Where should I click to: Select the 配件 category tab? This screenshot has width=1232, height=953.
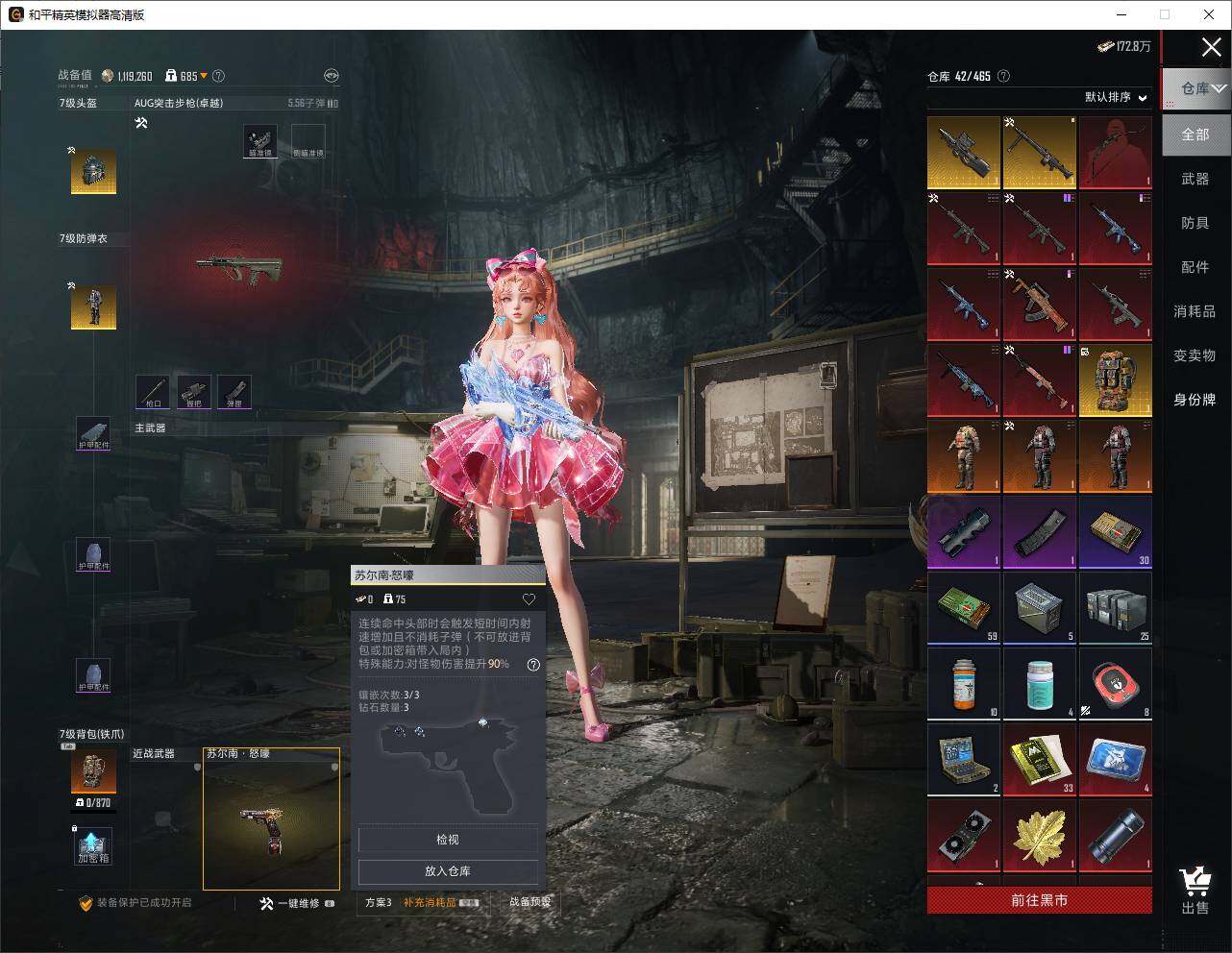(1195, 267)
